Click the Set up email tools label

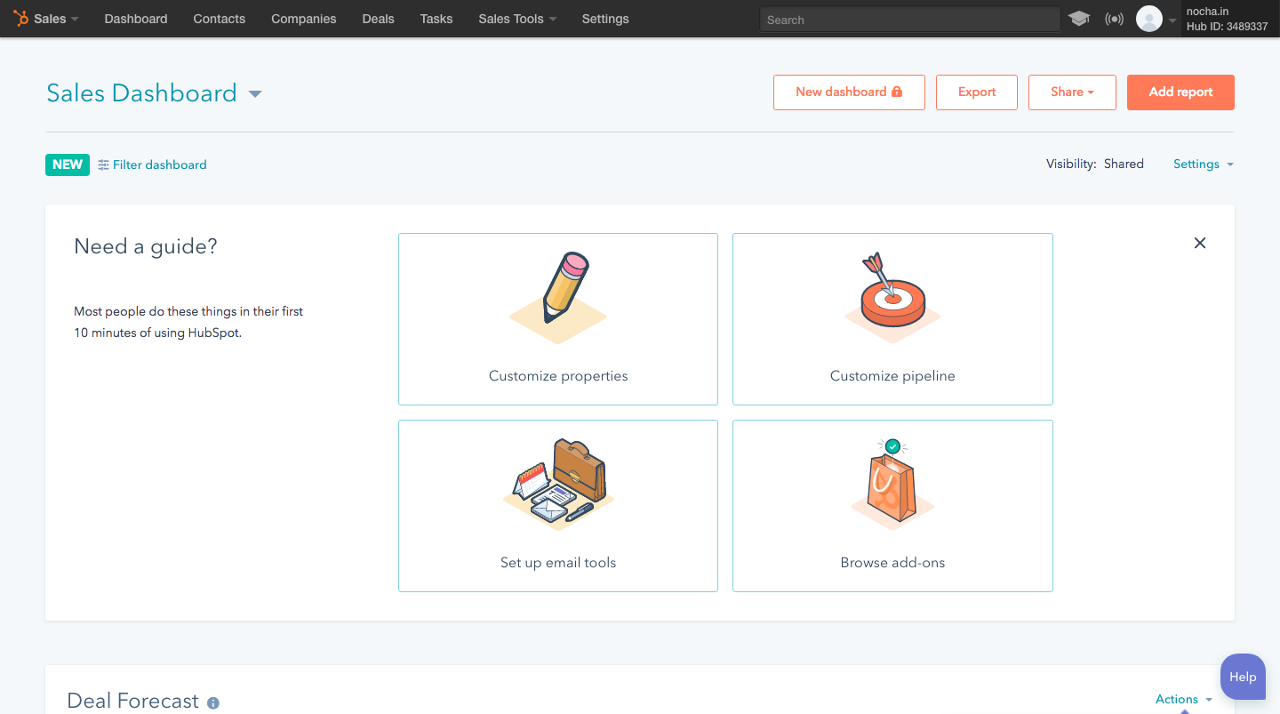[x=558, y=562]
